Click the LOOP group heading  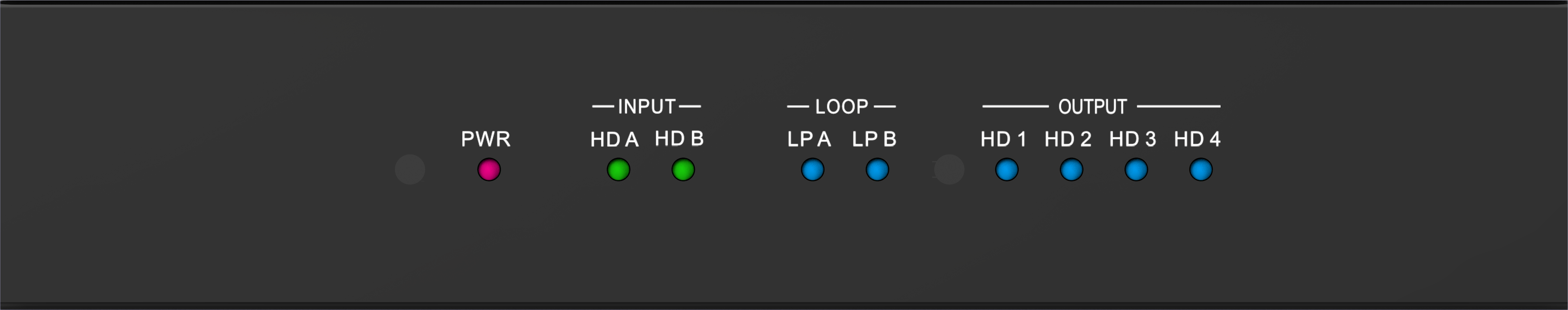tap(842, 106)
